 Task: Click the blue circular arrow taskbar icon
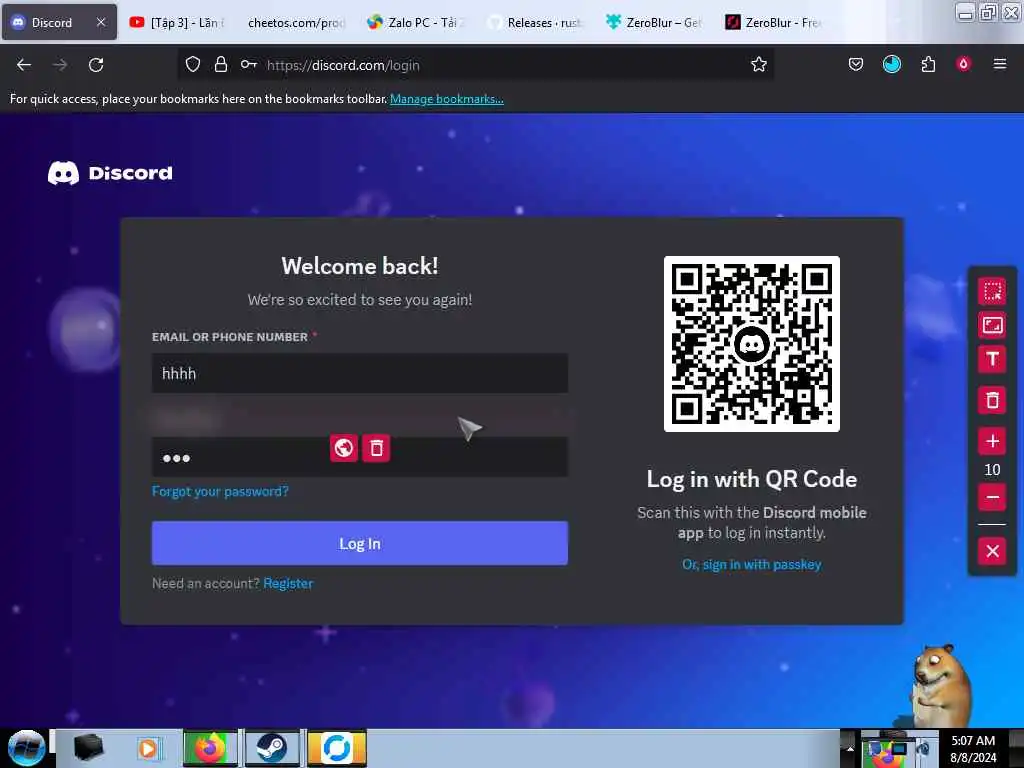[337, 748]
